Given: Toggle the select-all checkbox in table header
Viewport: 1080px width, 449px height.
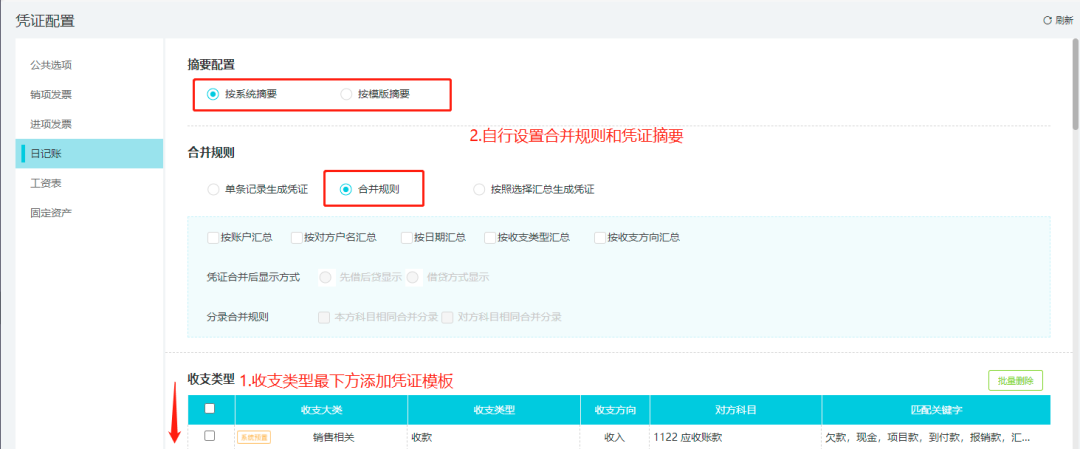Looking at the screenshot, I should (x=210, y=408).
